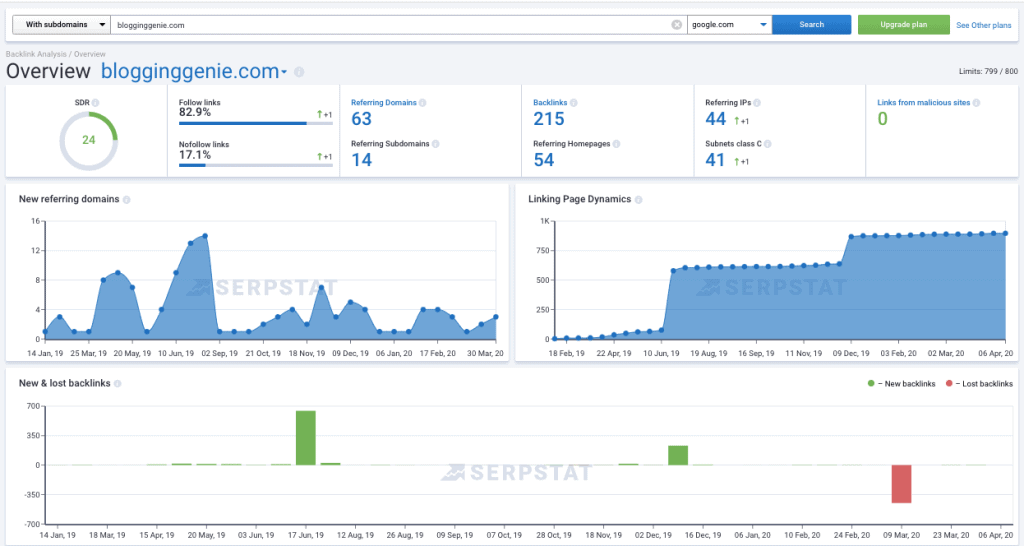
Task: Click the green bar near 02 Dec, 19
Action: click(678, 455)
